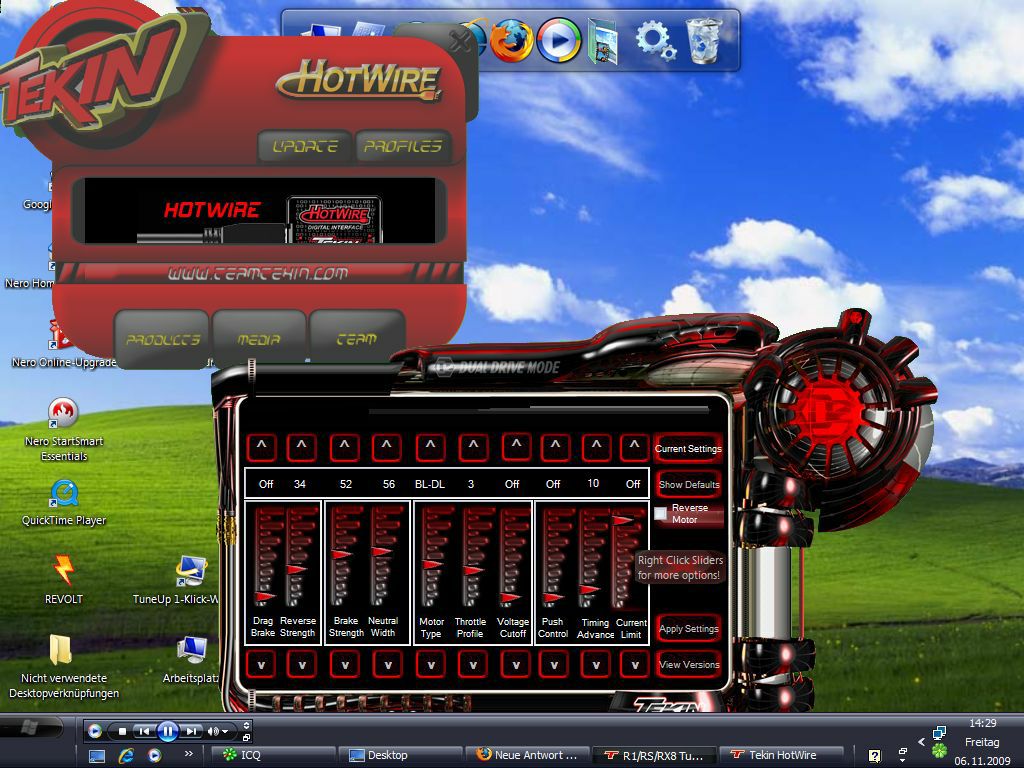Viewport: 1024px width, 768px height.
Task: Open the gears settings dock icon
Action: pyautogui.click(x=655, y=40)
